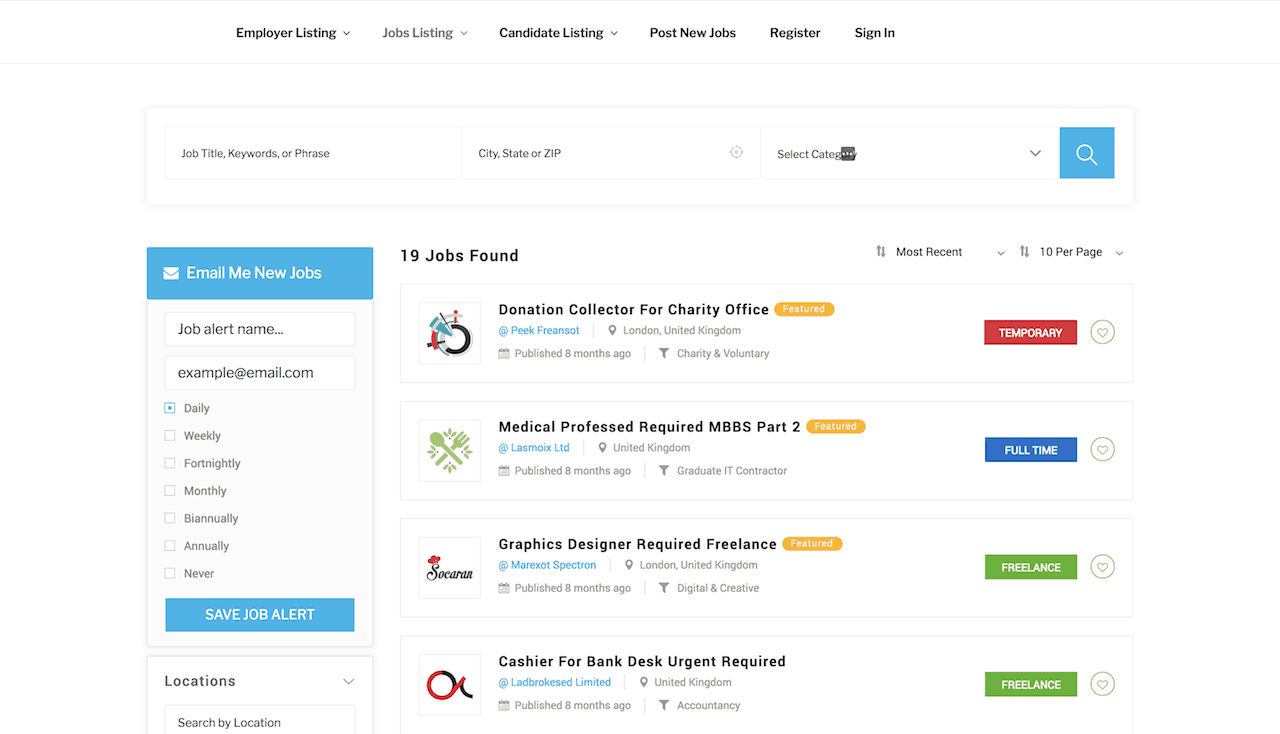
Task: Click the blue magnifying glass search icon
Action: tap(1086, 152)
